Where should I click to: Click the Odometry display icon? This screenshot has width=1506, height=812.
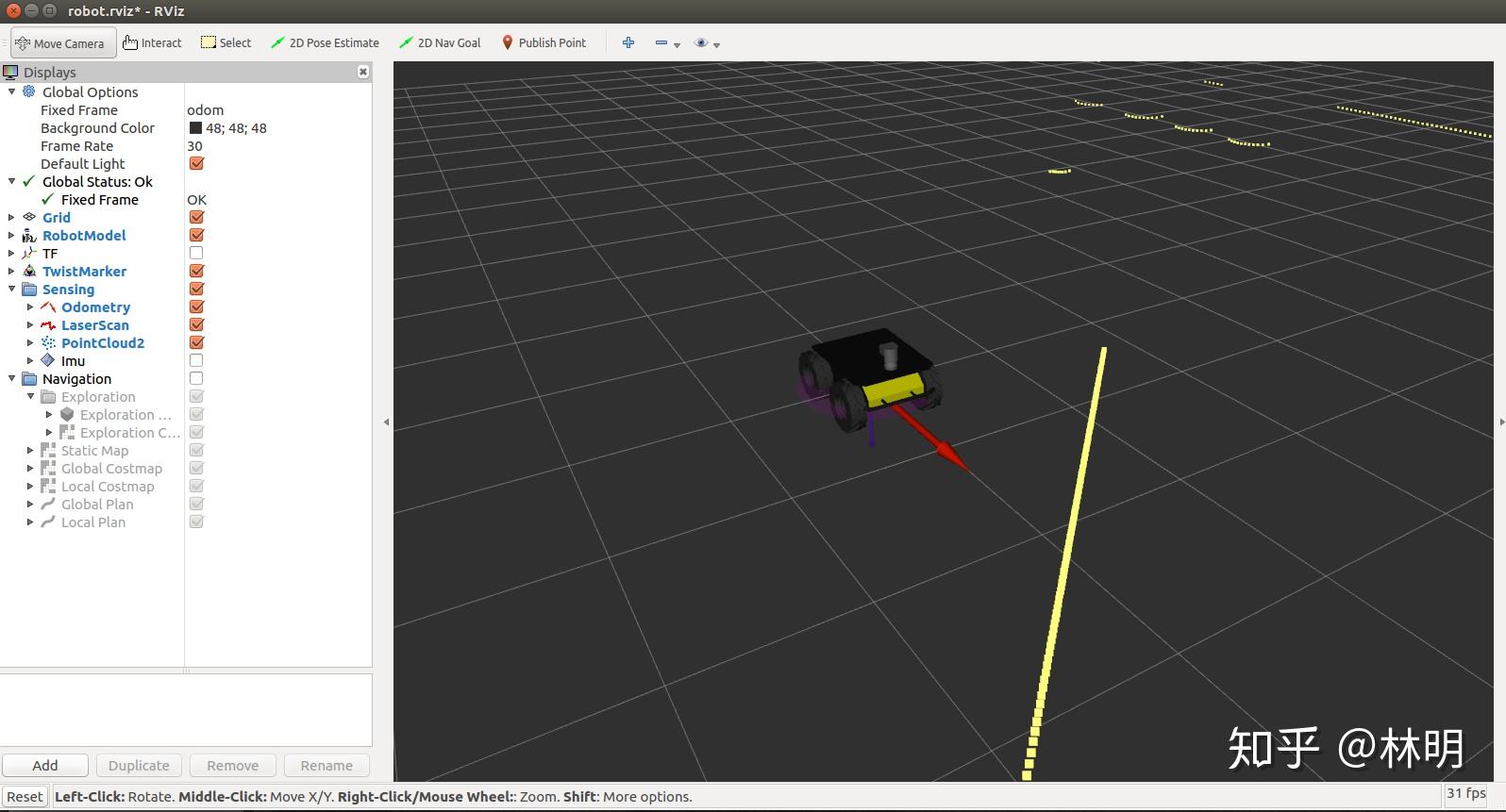coord(48,307)
